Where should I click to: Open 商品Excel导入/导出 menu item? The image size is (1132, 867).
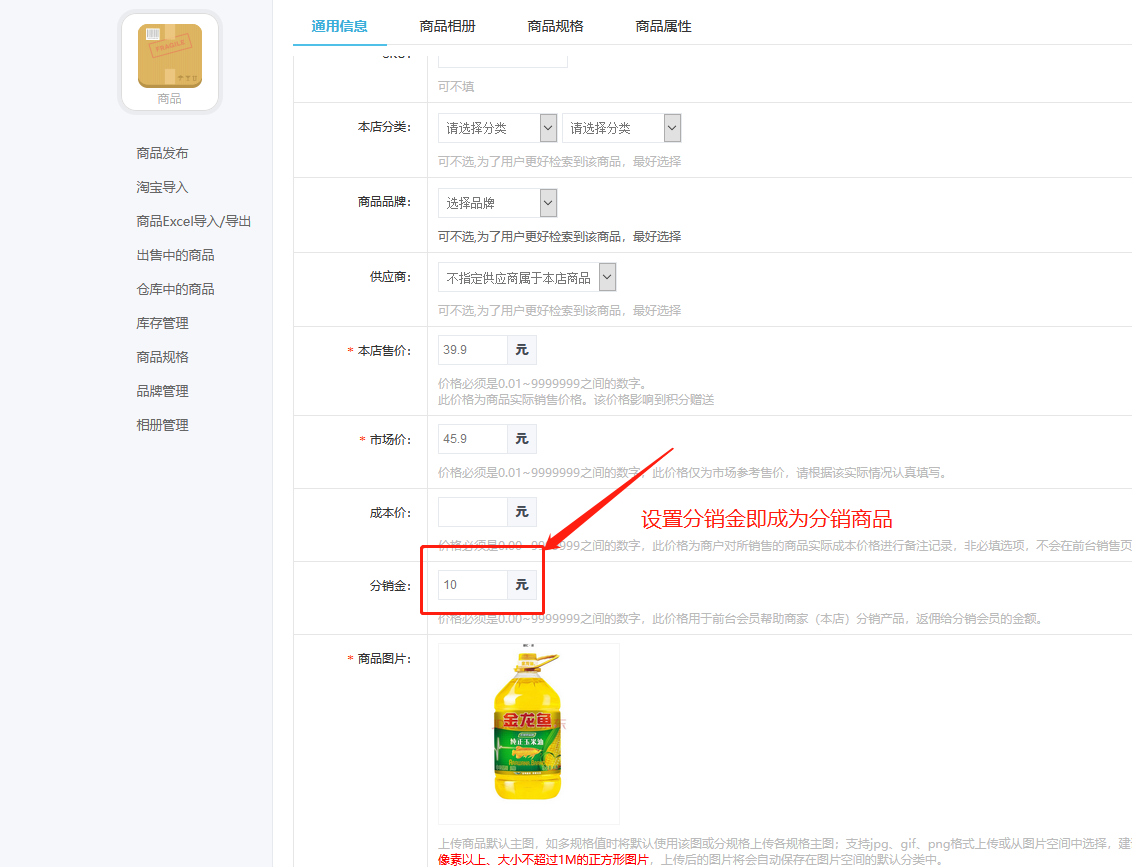tap(193, 221)
